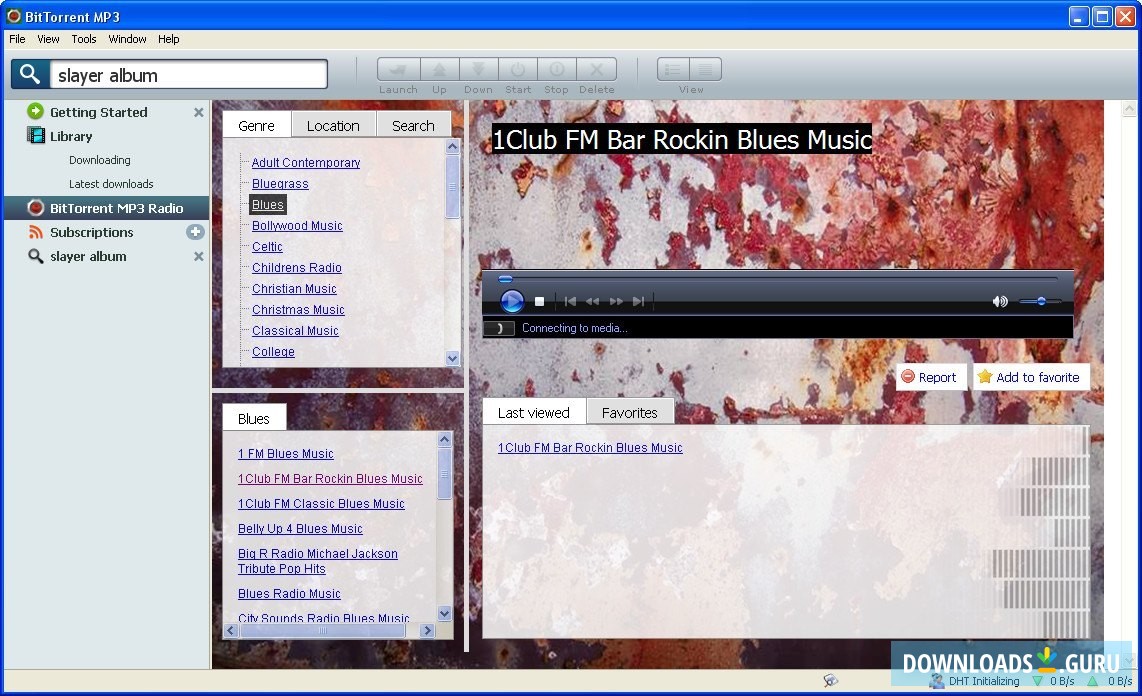This screenshot has width=1142, height=696.
Task: Select Library in the sidebar
Action: click(71, 136)
